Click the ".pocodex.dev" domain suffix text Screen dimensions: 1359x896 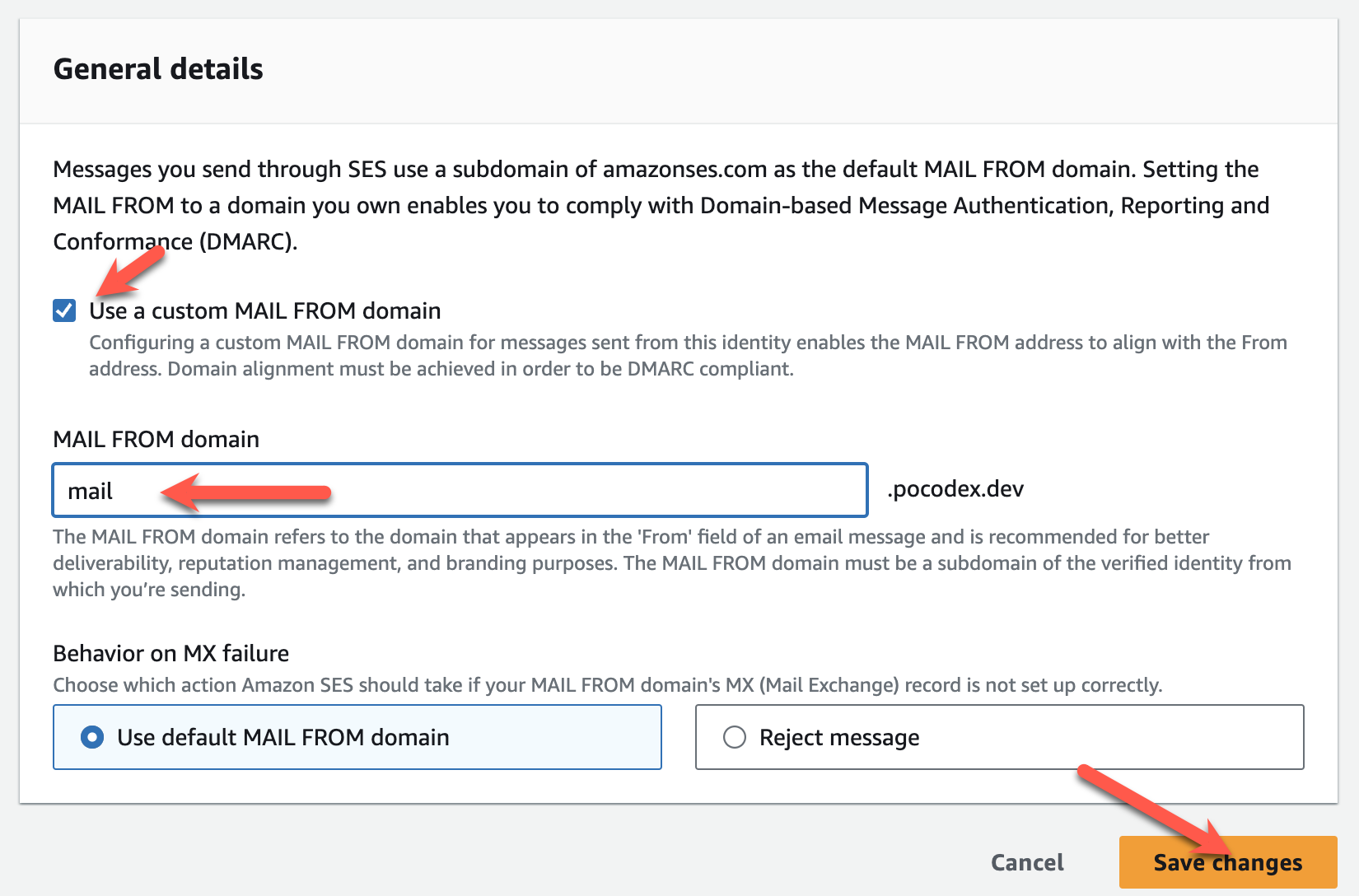click(x=955, y=489)
